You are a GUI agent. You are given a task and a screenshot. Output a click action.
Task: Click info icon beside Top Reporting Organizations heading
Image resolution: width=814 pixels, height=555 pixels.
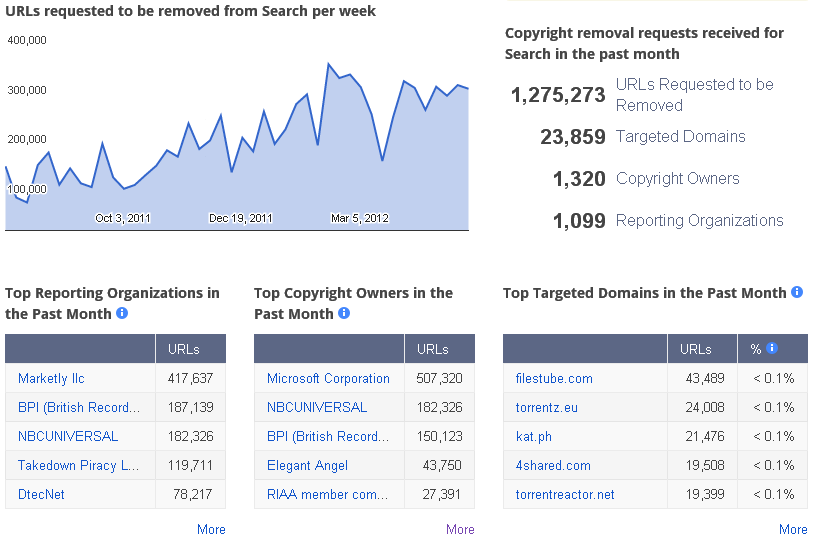(122, 313)
